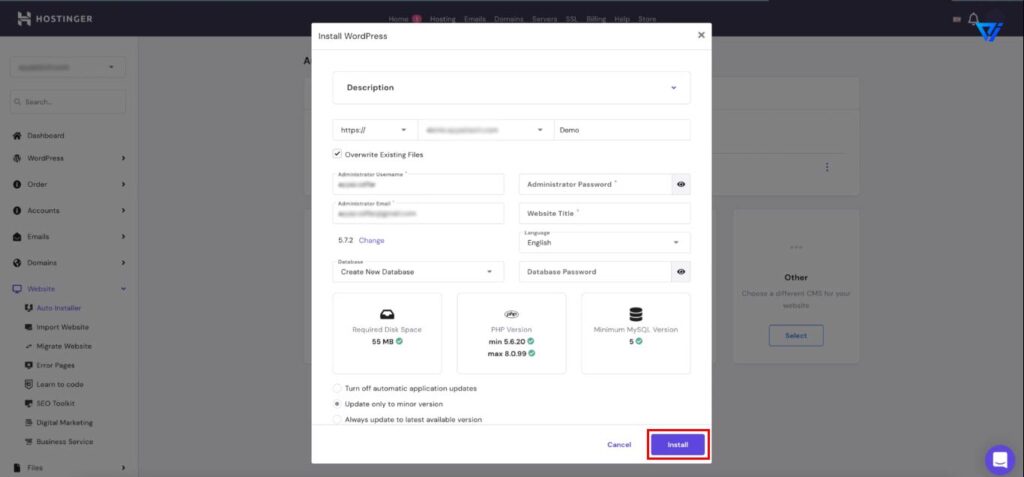Click the Business Service icon
Image resolution: width=1024 pixels, height=477 pixels.
28,442
